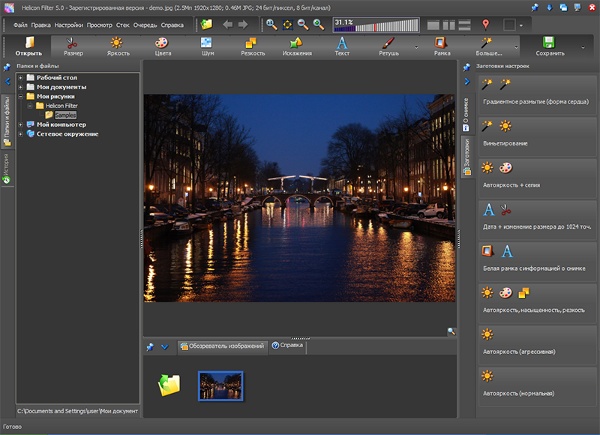Collapse the Мои рисунки folder node
The width and height of the screenshot is (600, 435).
click(21, 96)
